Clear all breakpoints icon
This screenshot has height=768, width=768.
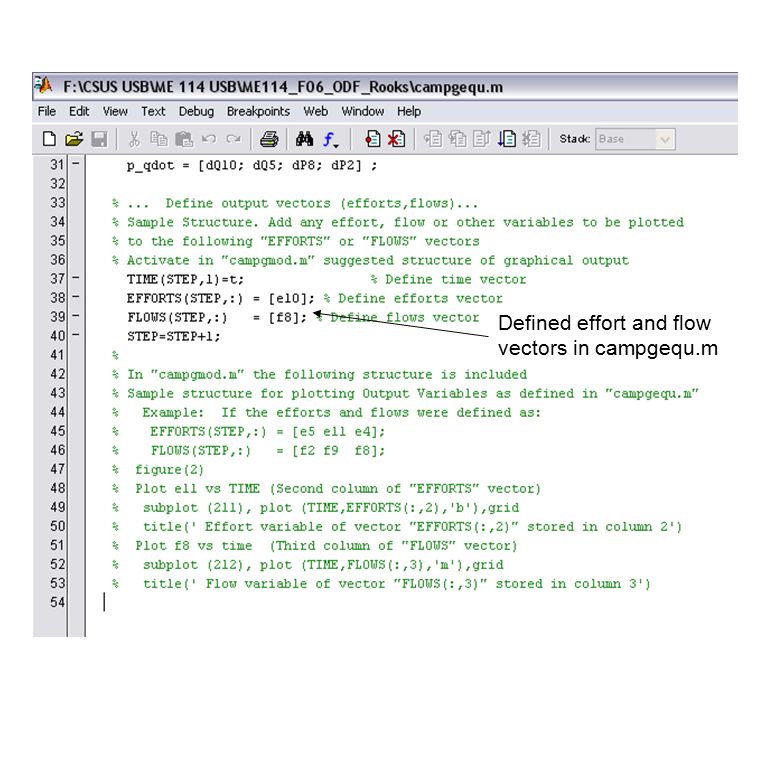[x=396, y=139]
